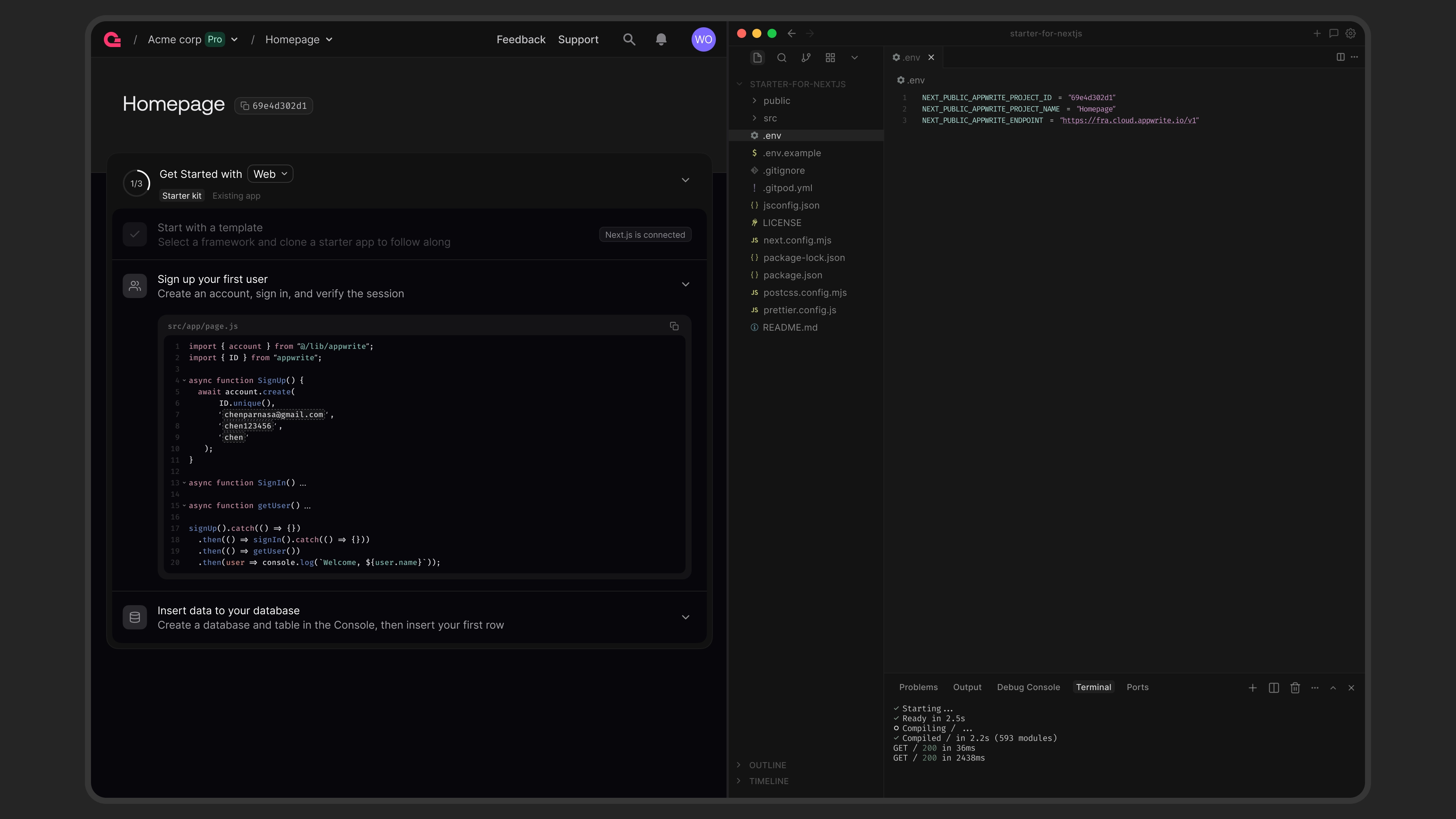
Task: Open the WO user avatar menu
Action: tap(703, 39)
